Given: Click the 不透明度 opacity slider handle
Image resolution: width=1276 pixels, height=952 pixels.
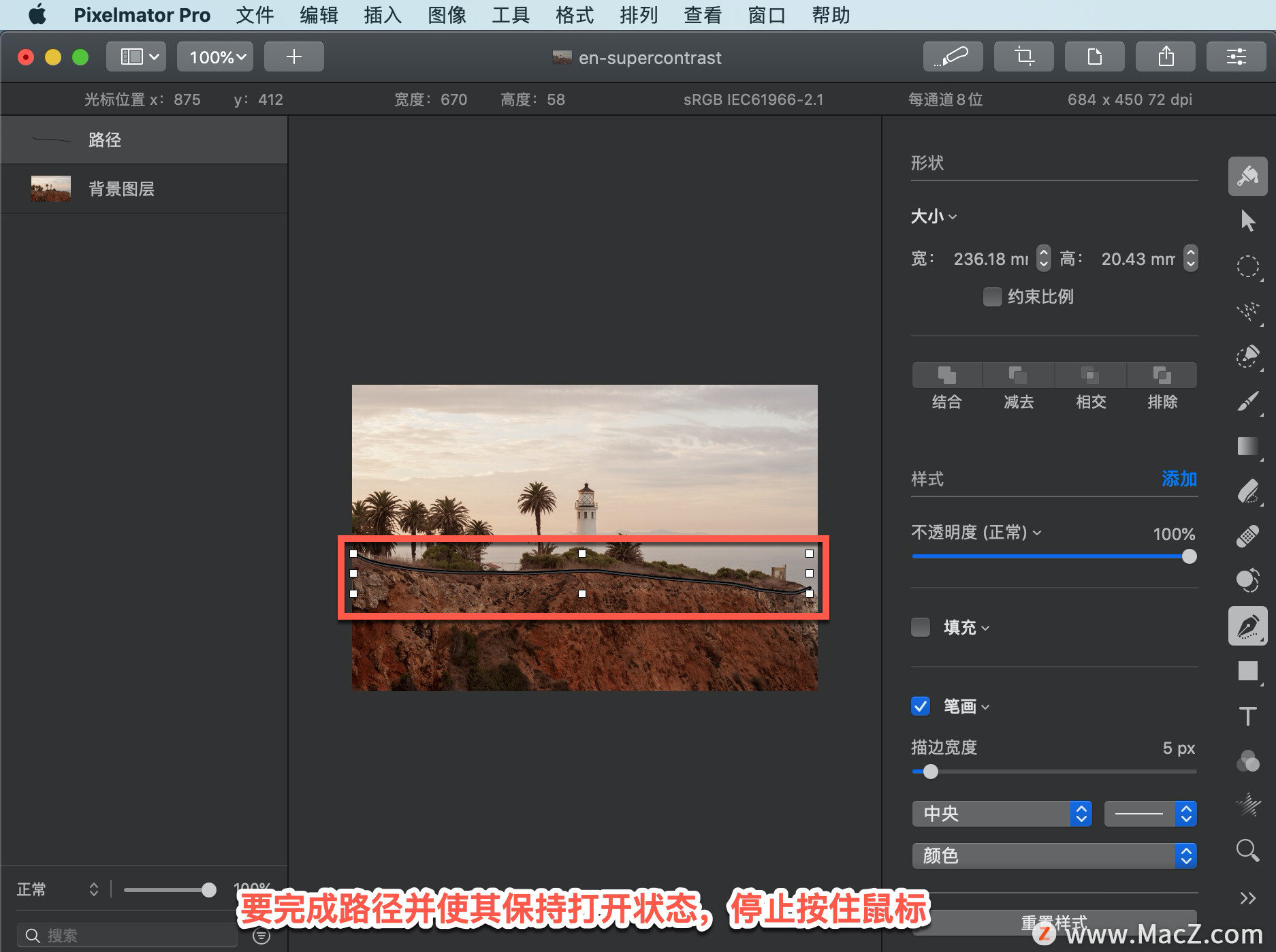Looking at the screenshot, I should pos(1190,556).
